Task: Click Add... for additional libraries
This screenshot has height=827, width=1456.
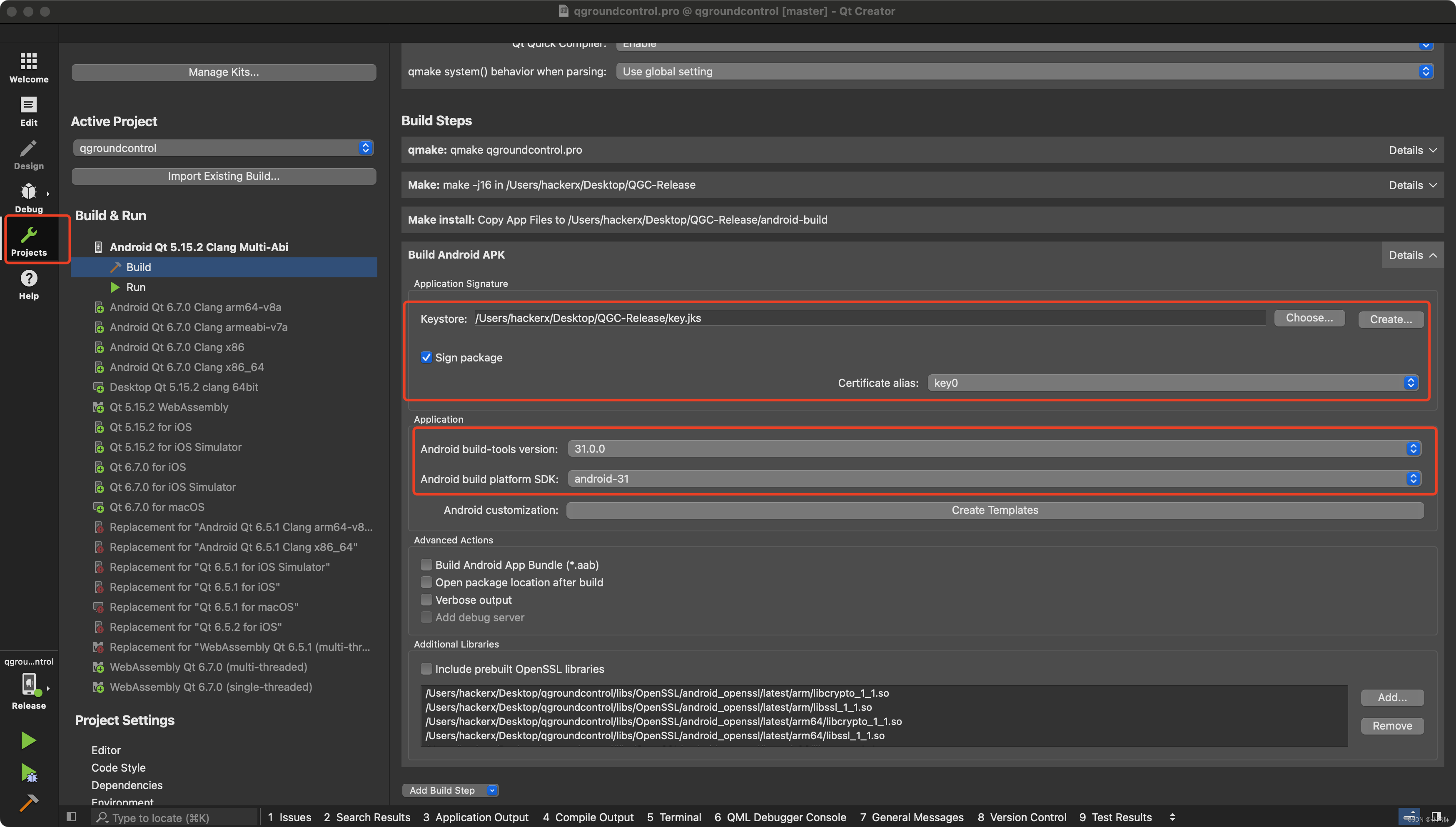Action: [x=1392, y=697]
